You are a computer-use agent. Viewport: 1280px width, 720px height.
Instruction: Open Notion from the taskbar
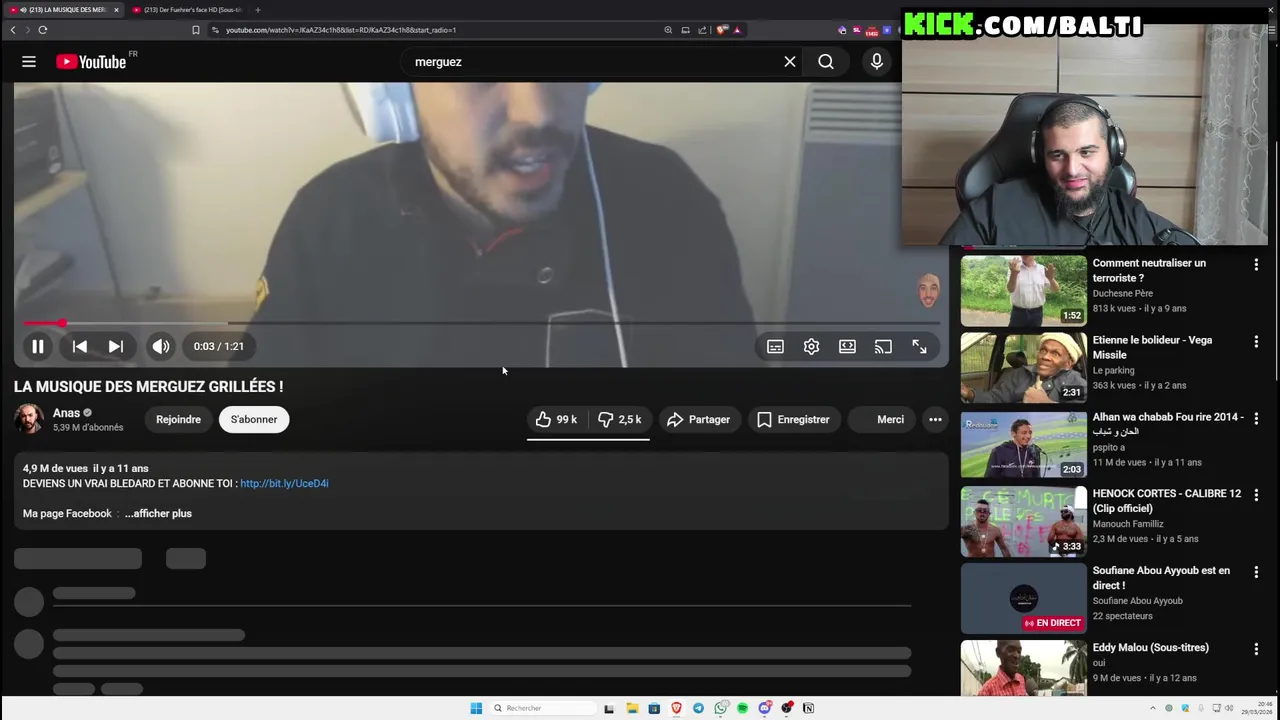coord(808,708)
